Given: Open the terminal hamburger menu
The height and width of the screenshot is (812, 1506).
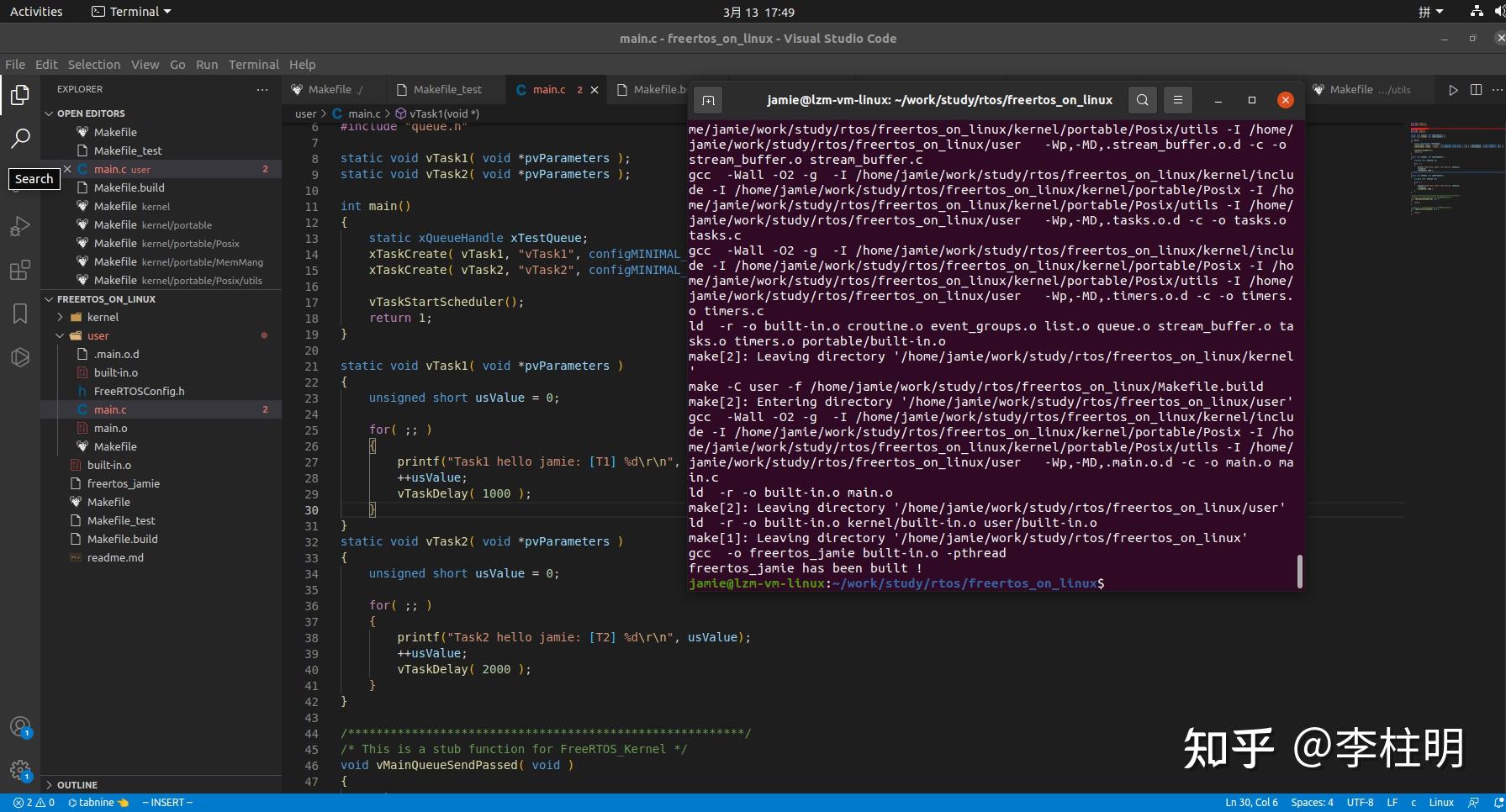Looking at the screenshot, I should pos(1177,100).
